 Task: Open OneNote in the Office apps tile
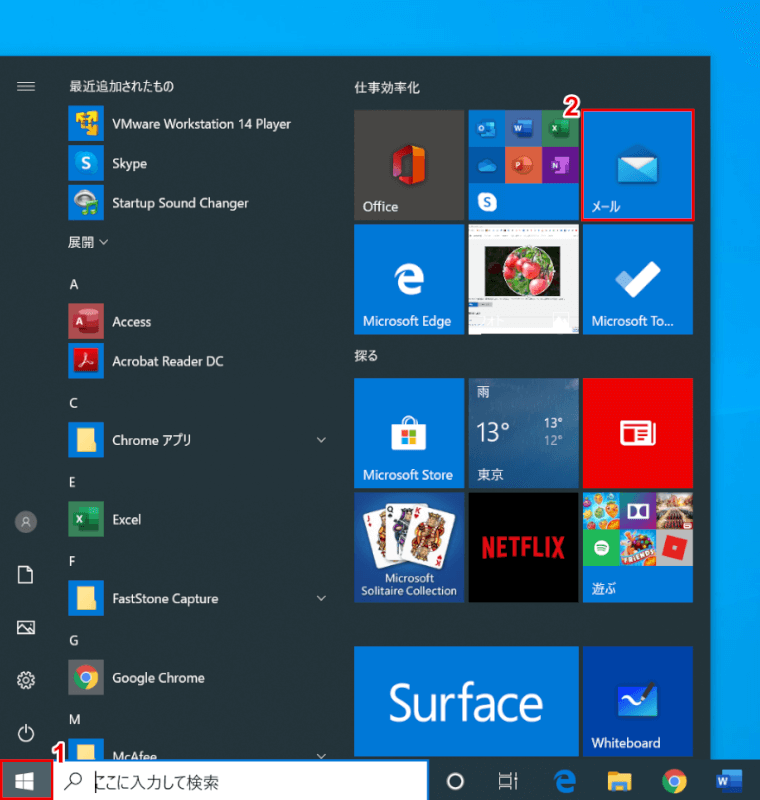click(560, 165)
